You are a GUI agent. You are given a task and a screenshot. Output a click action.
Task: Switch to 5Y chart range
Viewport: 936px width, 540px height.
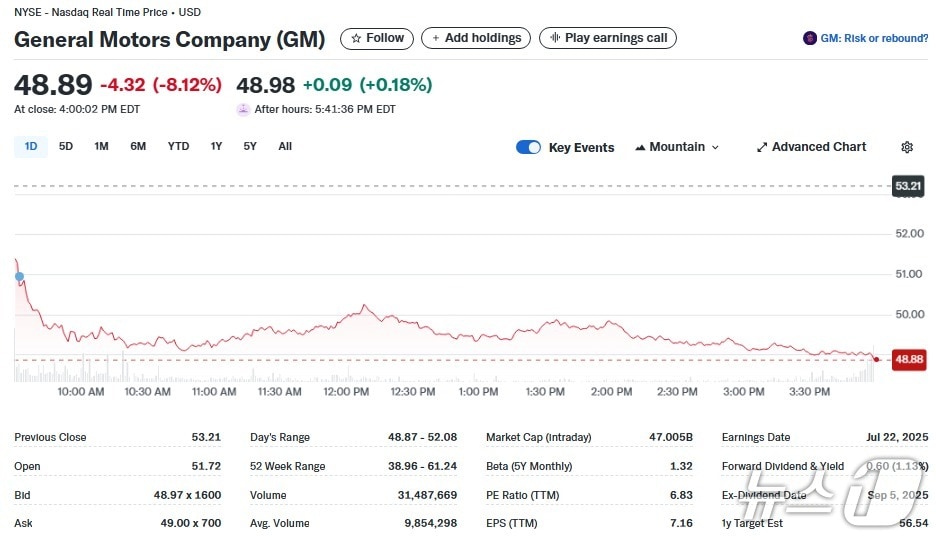coord(250,147)
